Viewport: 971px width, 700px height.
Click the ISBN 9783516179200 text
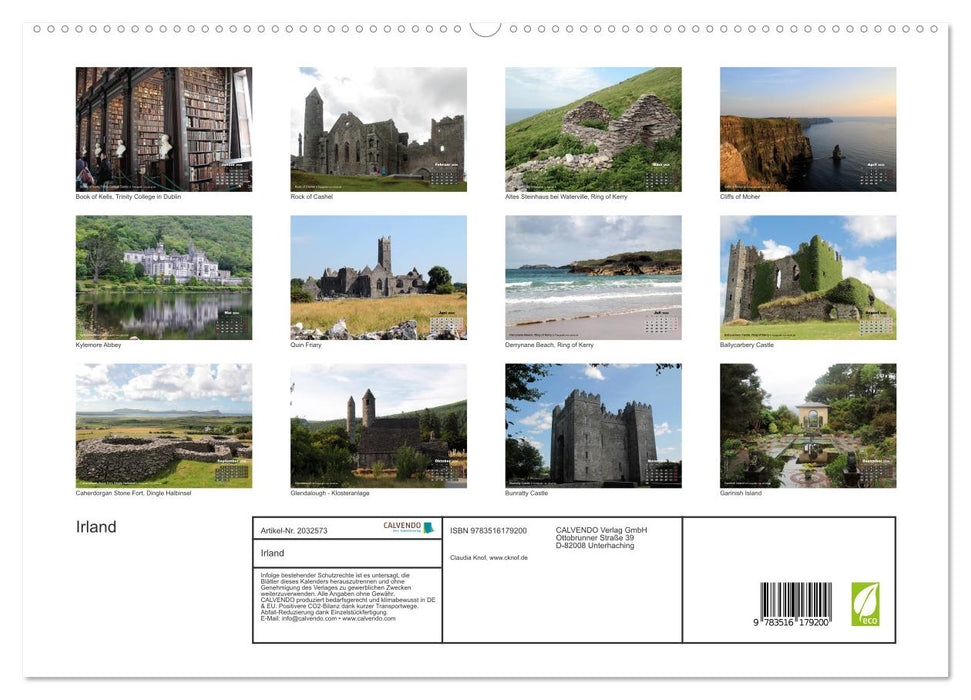[490, 531]
